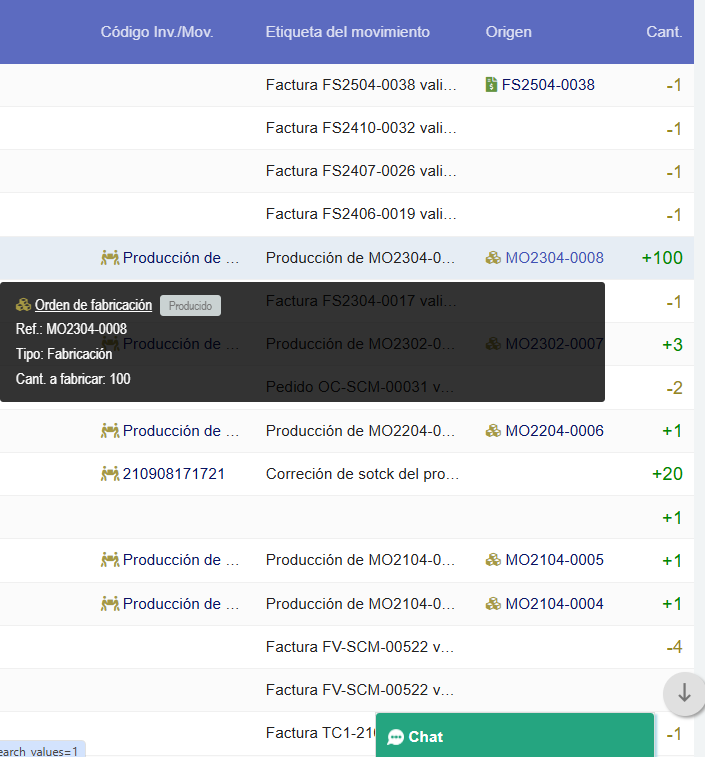Click the movement icon in the MO2304-0008 row
The image size is (705, 757).
110,258
